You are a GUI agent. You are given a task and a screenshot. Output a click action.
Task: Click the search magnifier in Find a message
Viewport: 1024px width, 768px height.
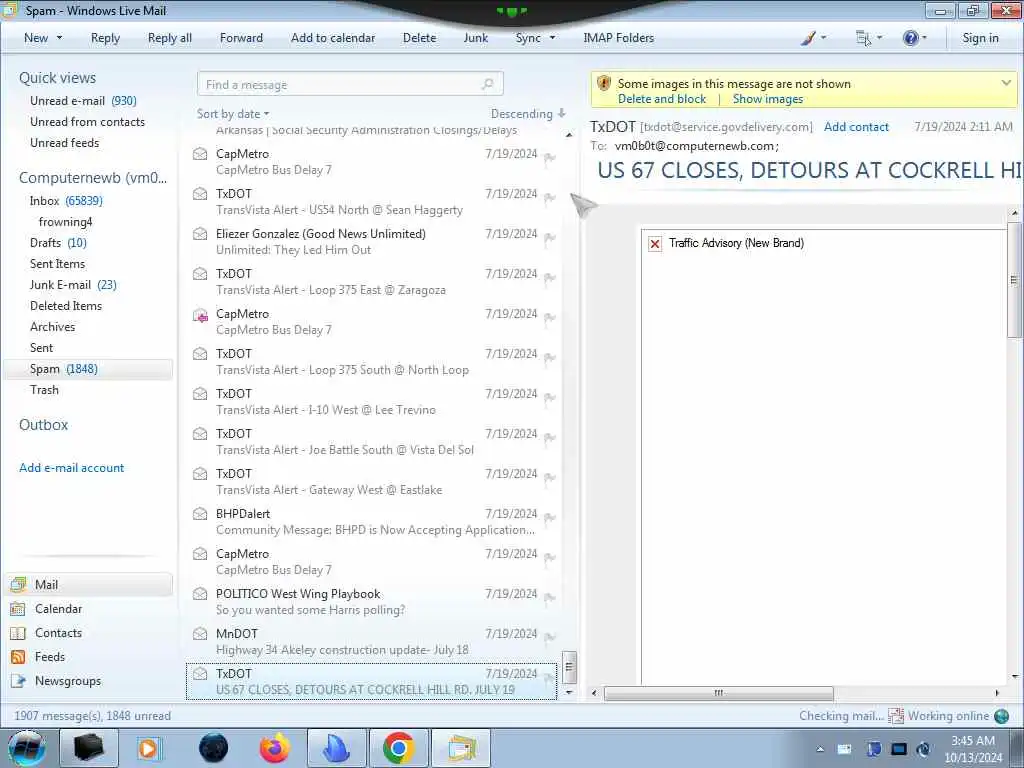click(487, 84)
